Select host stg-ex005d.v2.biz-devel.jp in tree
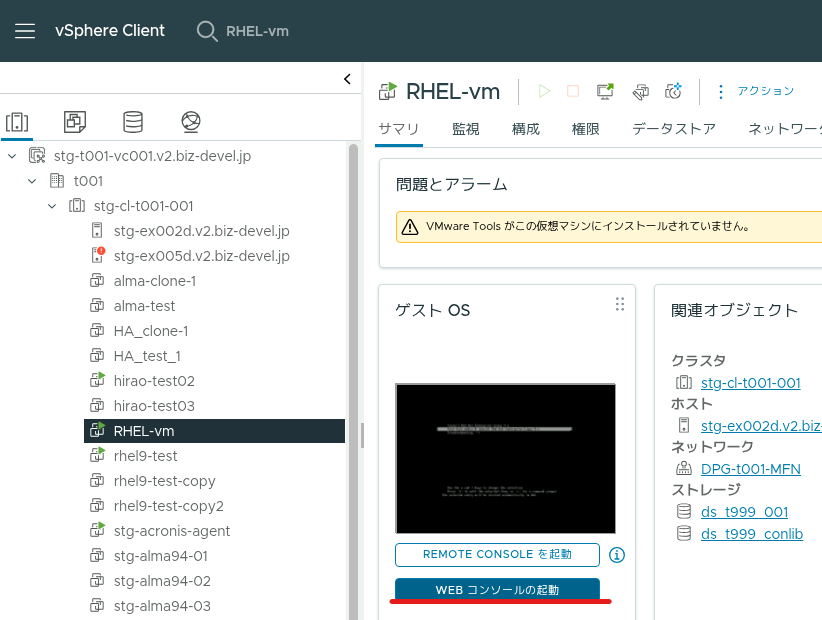 (201, 256)
